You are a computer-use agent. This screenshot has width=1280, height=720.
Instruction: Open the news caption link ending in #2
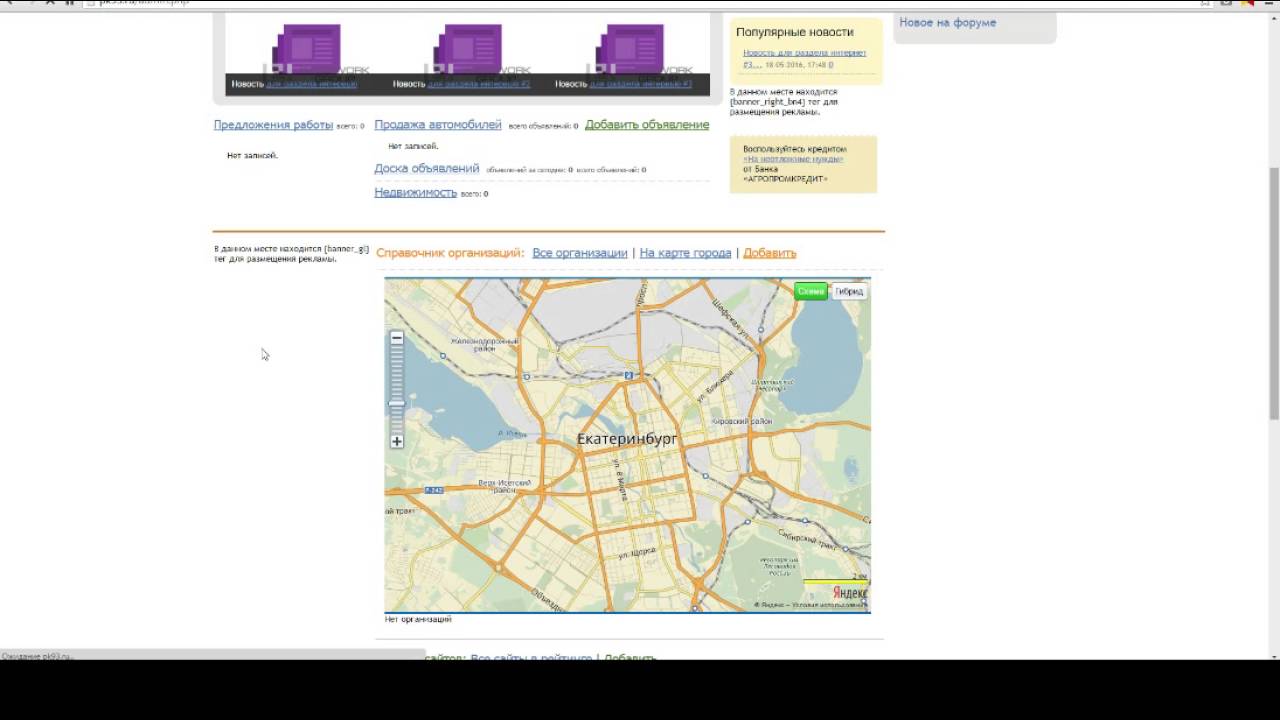(x=479, y=84)
